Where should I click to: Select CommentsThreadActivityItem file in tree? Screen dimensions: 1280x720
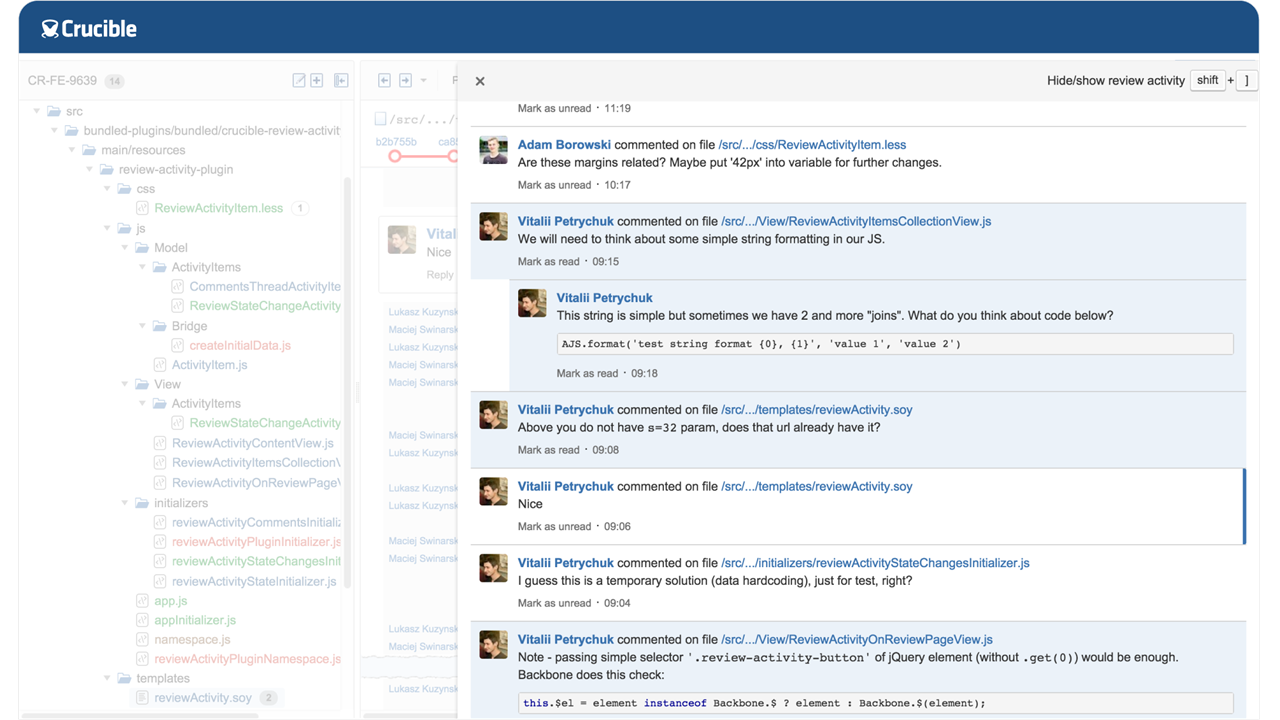(265, 286)
